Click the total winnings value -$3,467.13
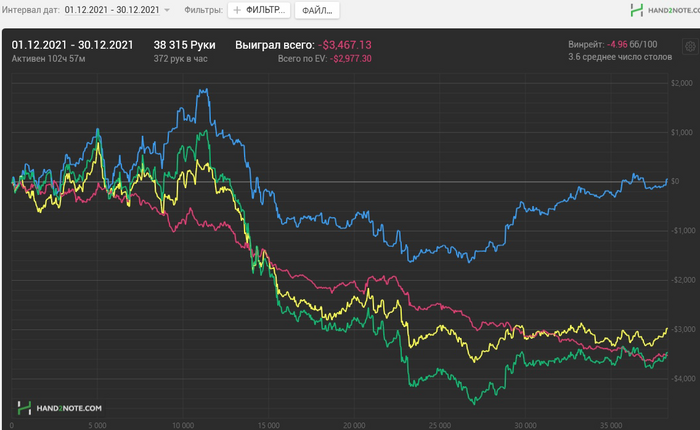Viewport: 700px width, 430px height. tap(344, 45)
